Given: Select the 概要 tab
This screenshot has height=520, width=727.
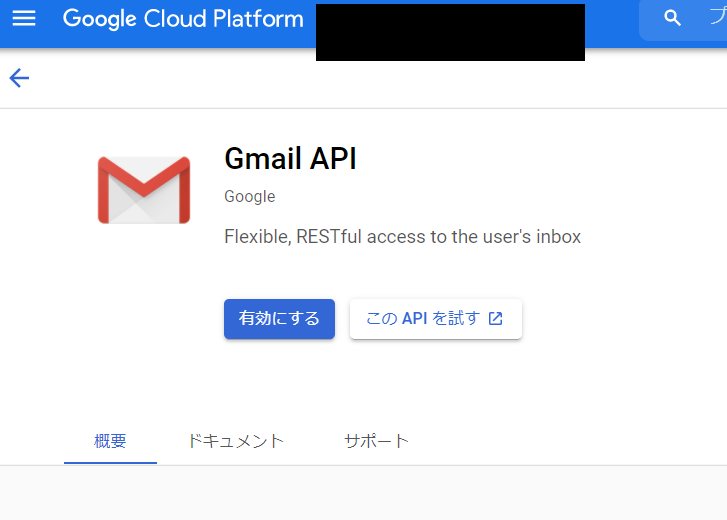Looking at the screenshot, I should pos(110,441).
